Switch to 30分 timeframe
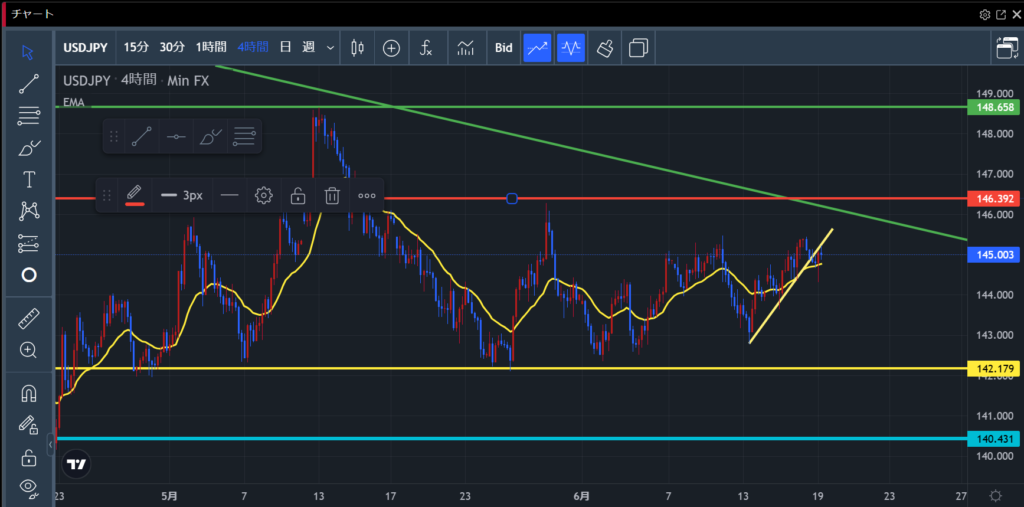 (x=172, y=47)
